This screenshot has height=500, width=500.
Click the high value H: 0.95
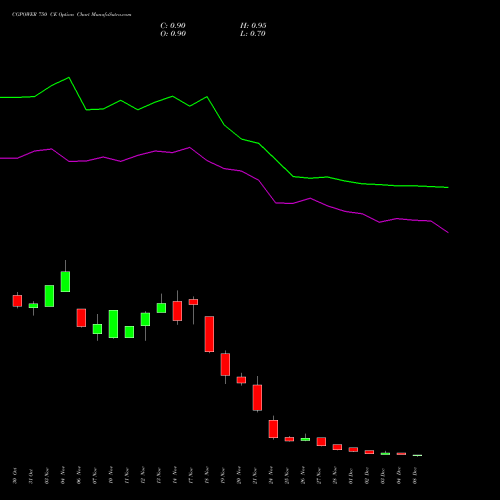253,26
